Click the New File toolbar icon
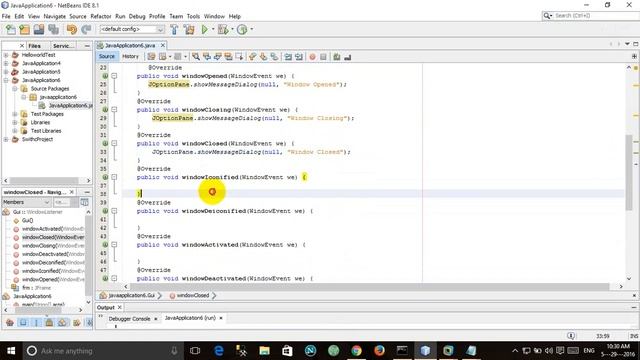 pyautogui.click(x=11, y=29)
